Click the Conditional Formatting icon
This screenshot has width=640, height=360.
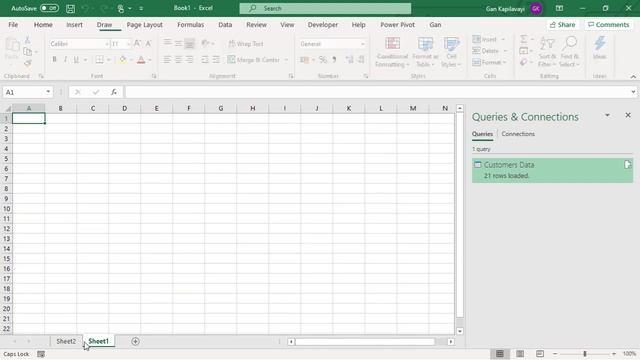(392, 44)
